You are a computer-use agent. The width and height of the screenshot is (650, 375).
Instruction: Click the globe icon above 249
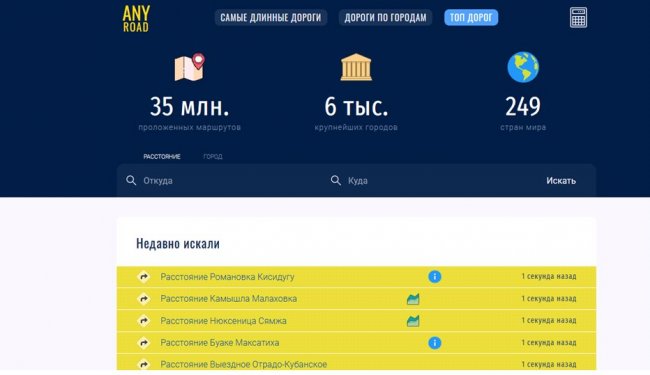coord(523,67)
